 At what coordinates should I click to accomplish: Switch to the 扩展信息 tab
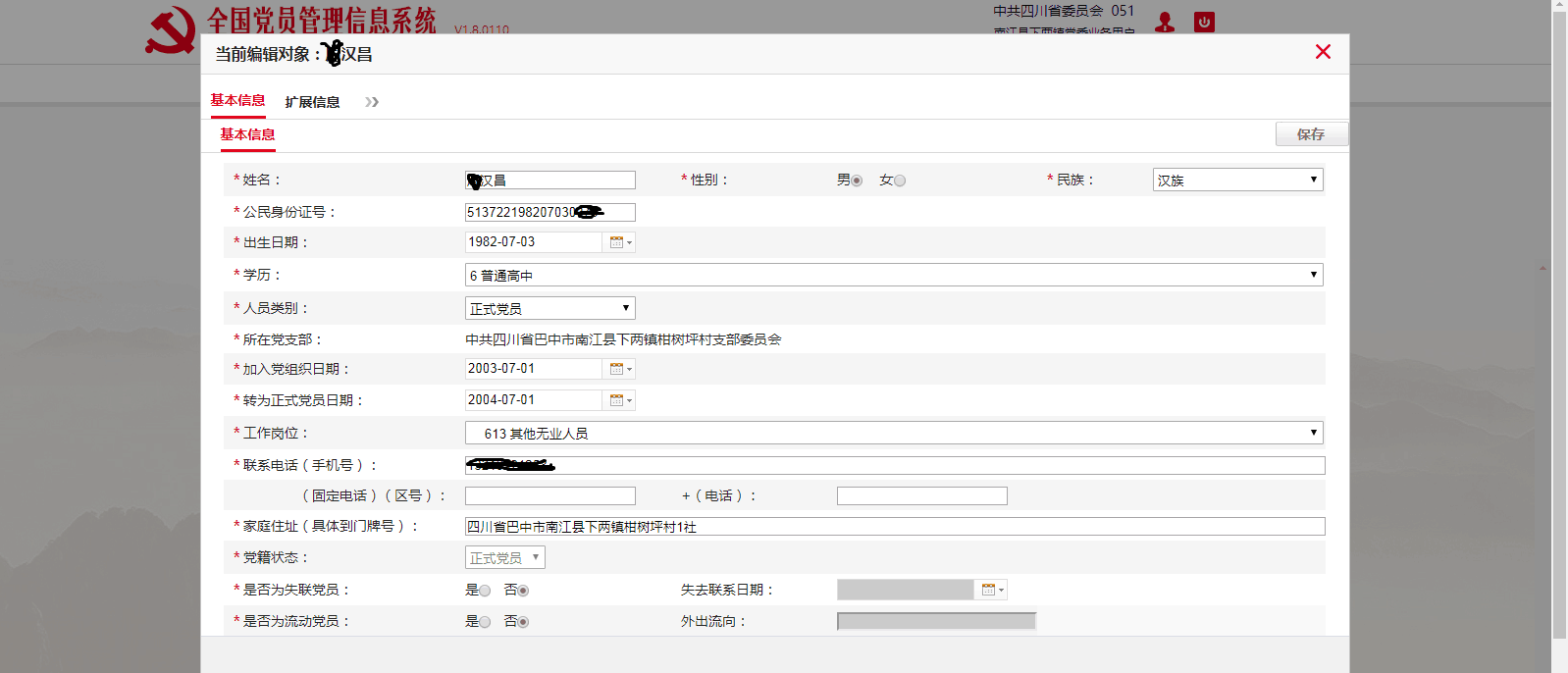312,102
